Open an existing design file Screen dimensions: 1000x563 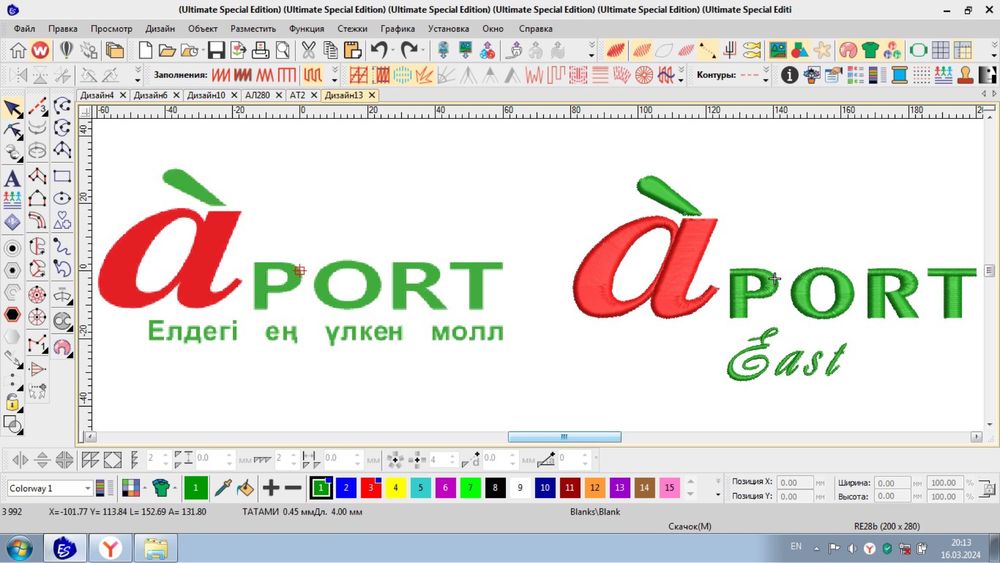[167, 50]
